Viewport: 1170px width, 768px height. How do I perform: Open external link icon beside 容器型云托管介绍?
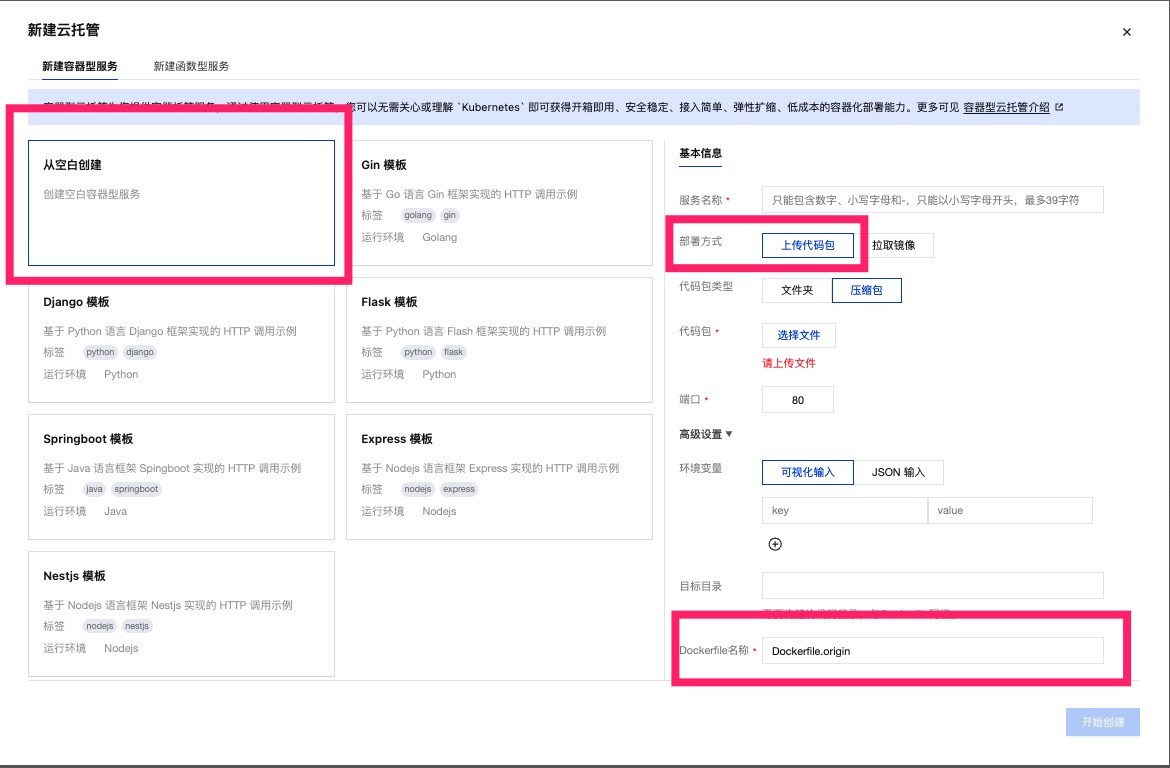(1059, 107)
